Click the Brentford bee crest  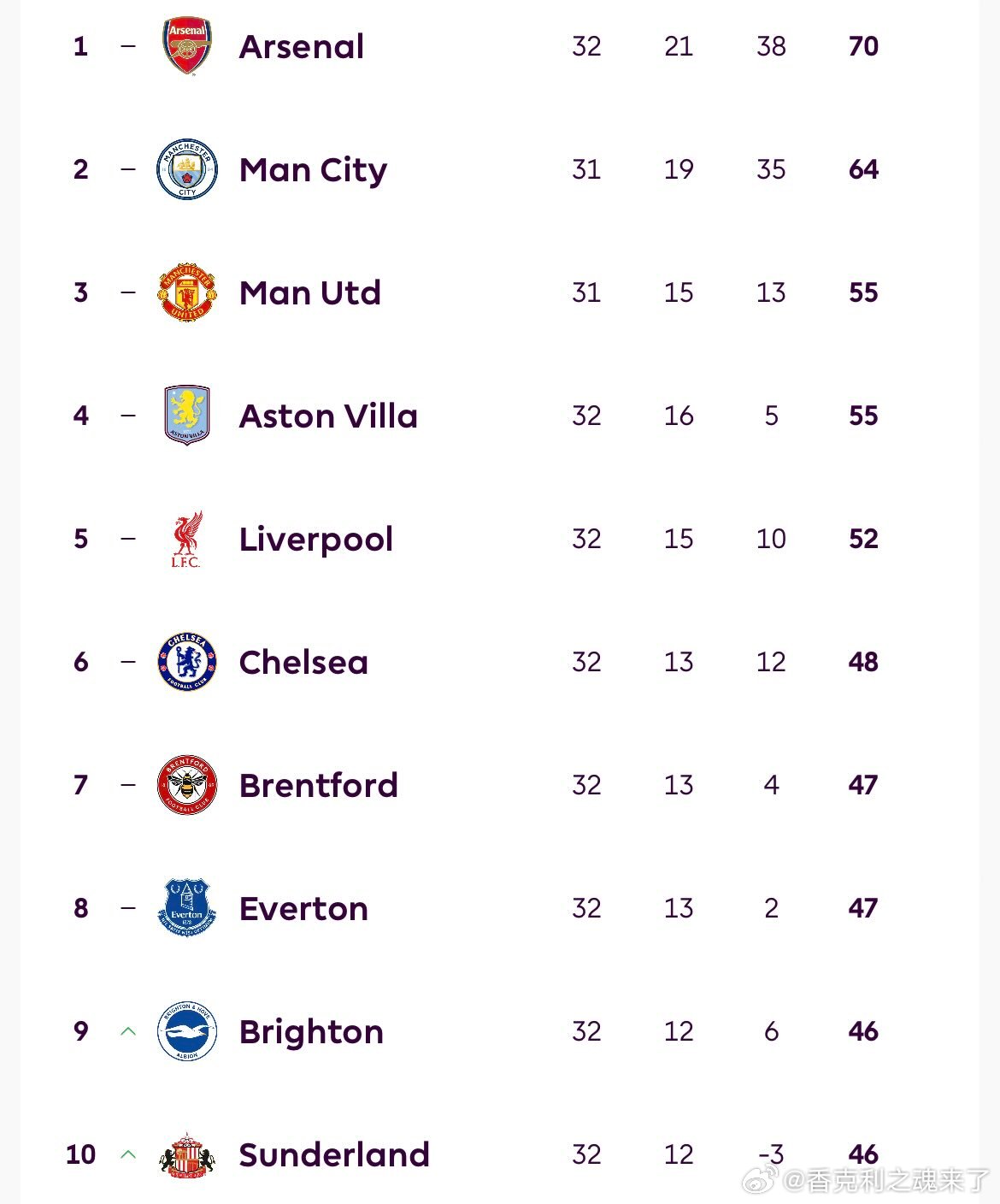click(x=187, y=785)
